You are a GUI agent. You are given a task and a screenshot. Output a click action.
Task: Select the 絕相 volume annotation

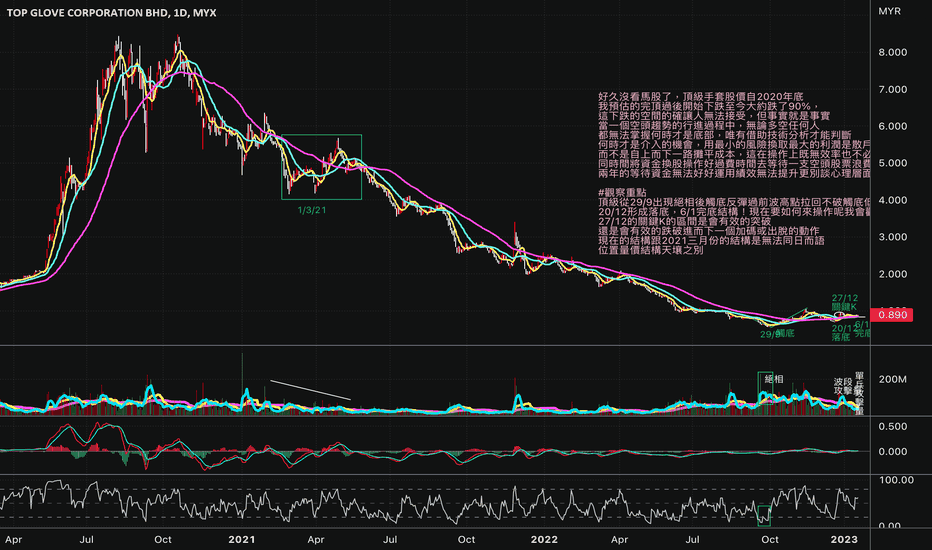[774, 379]
